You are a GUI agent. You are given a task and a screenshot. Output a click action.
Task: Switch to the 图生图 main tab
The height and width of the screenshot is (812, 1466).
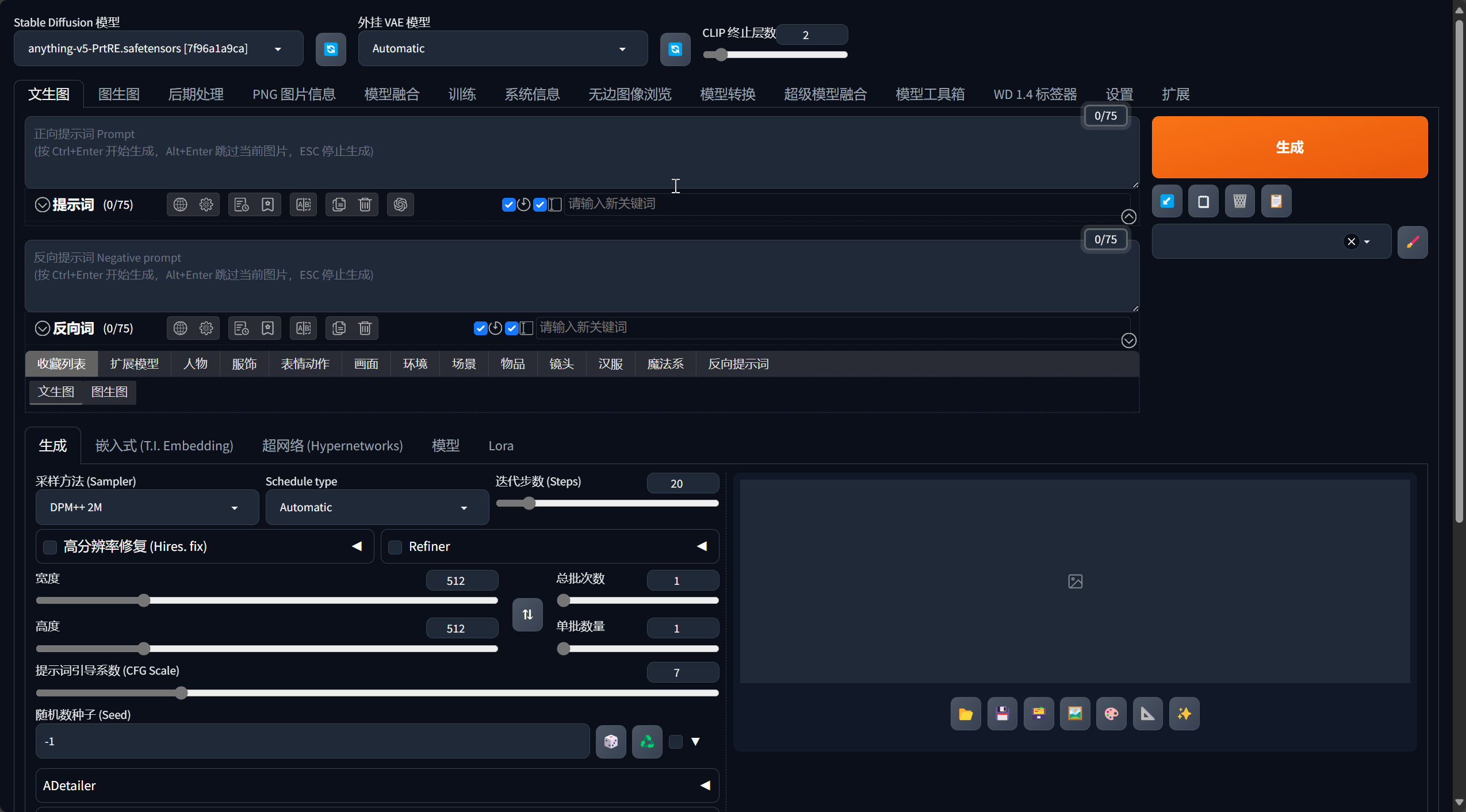119,94
